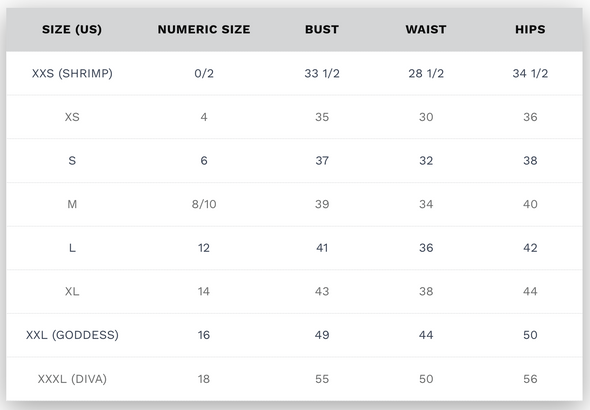Click the 34 1/2 hips value
590x410 pixels.
pos(530,73)
